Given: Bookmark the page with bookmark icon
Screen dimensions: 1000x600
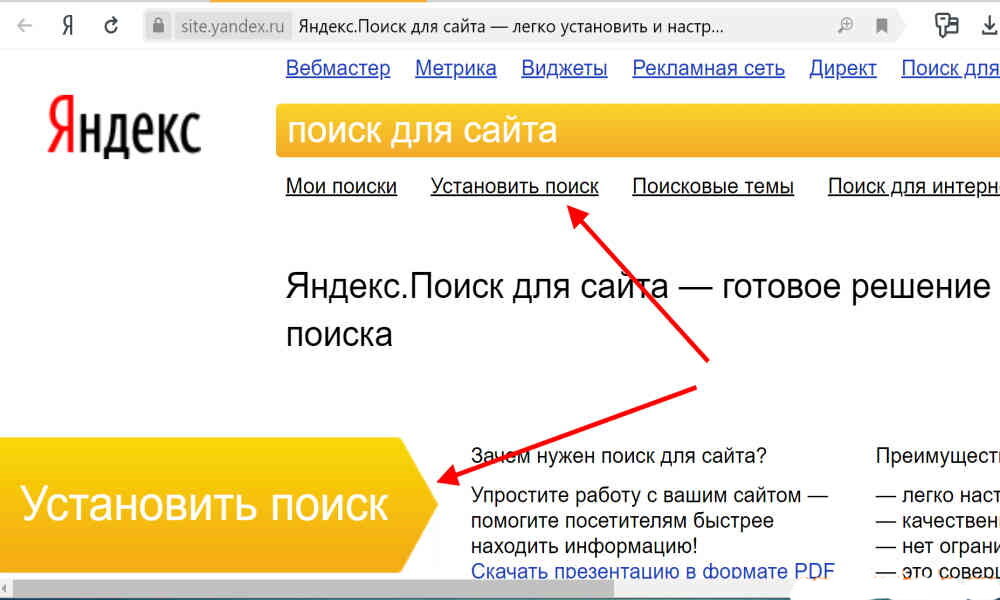Looking at the screenshot, I should coord(881,26).
